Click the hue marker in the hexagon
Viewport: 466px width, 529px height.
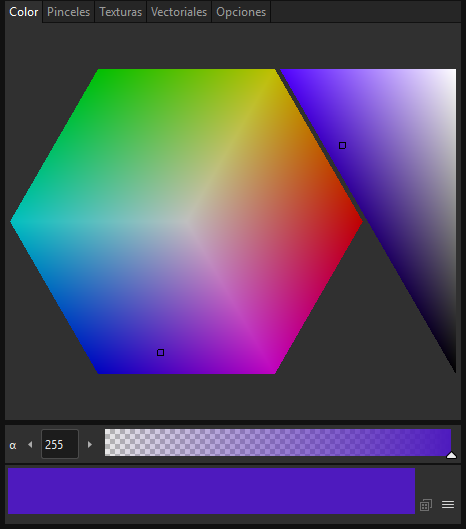[x=161, y=353]
